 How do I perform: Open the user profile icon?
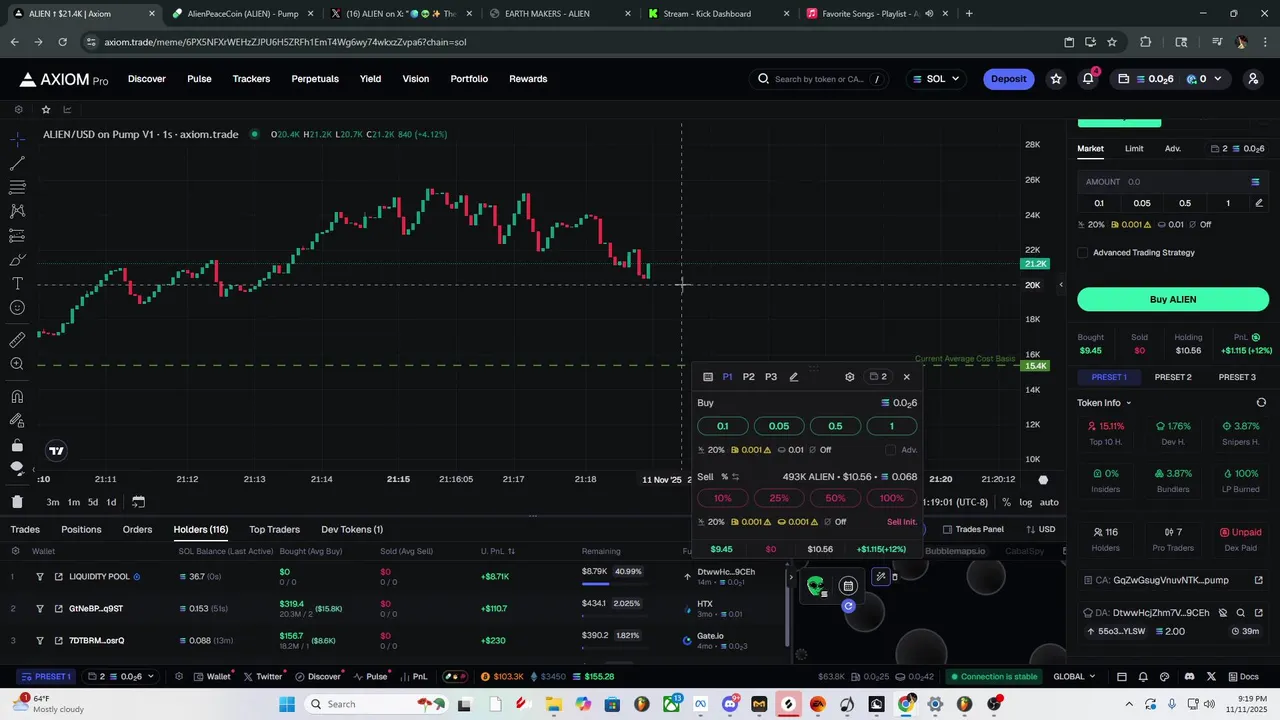[1253, 79]
